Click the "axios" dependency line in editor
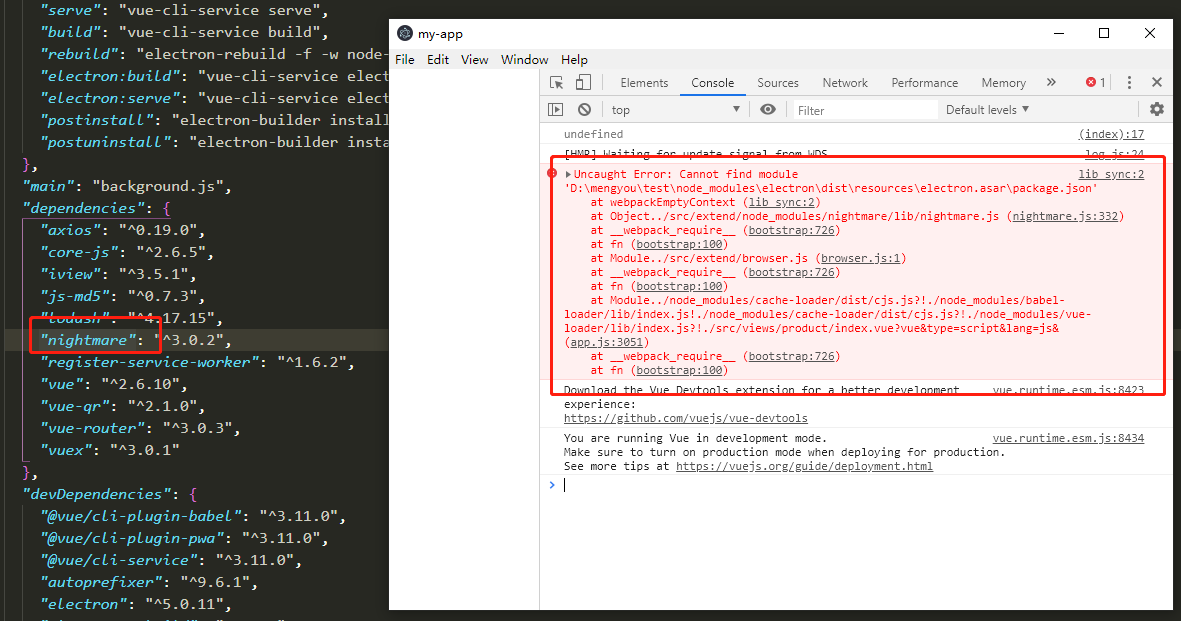The height and width of the screenshot is (621, 1181). [x=122, y=230]
